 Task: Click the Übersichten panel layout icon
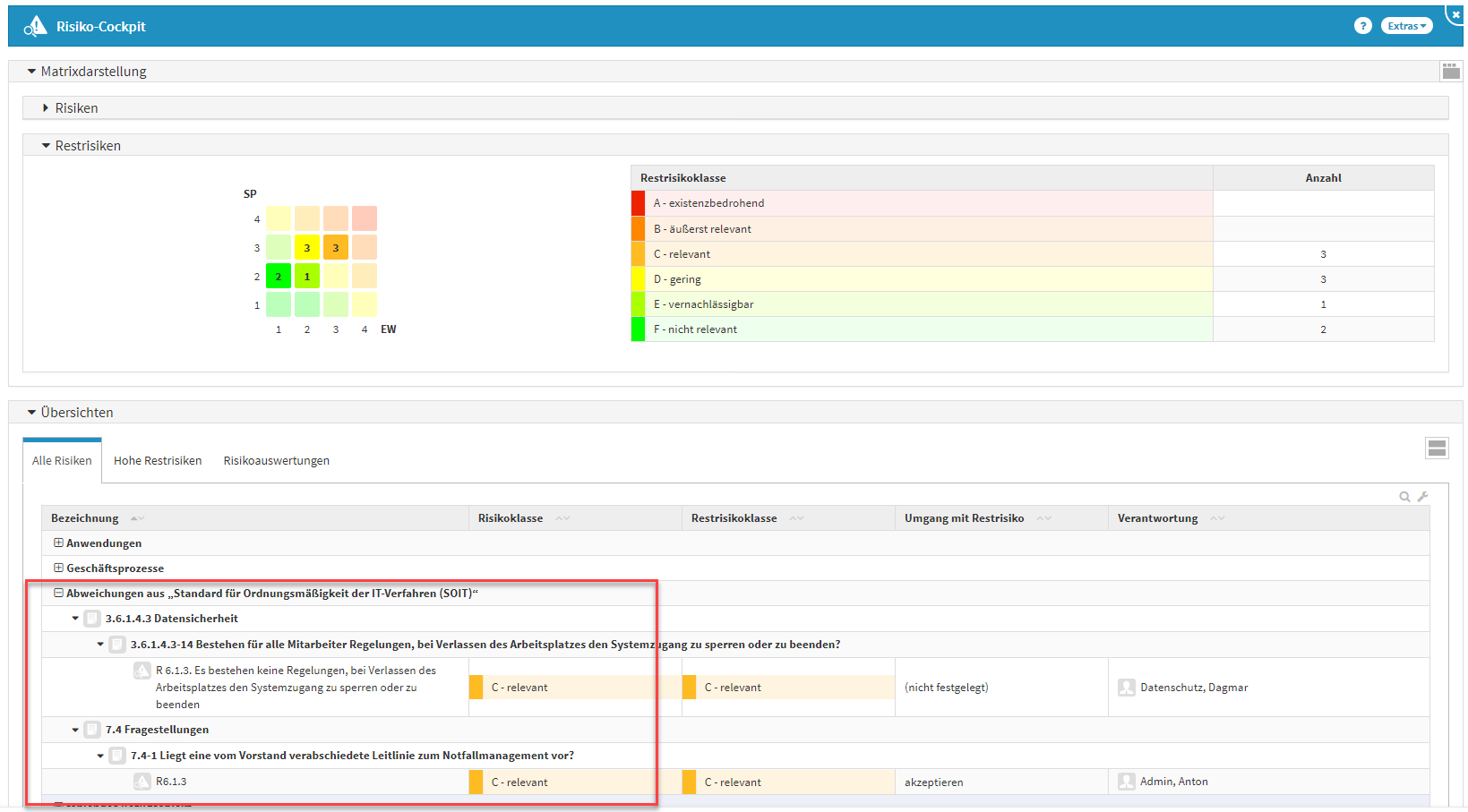pyautogui.click(x=1437, y=449)
